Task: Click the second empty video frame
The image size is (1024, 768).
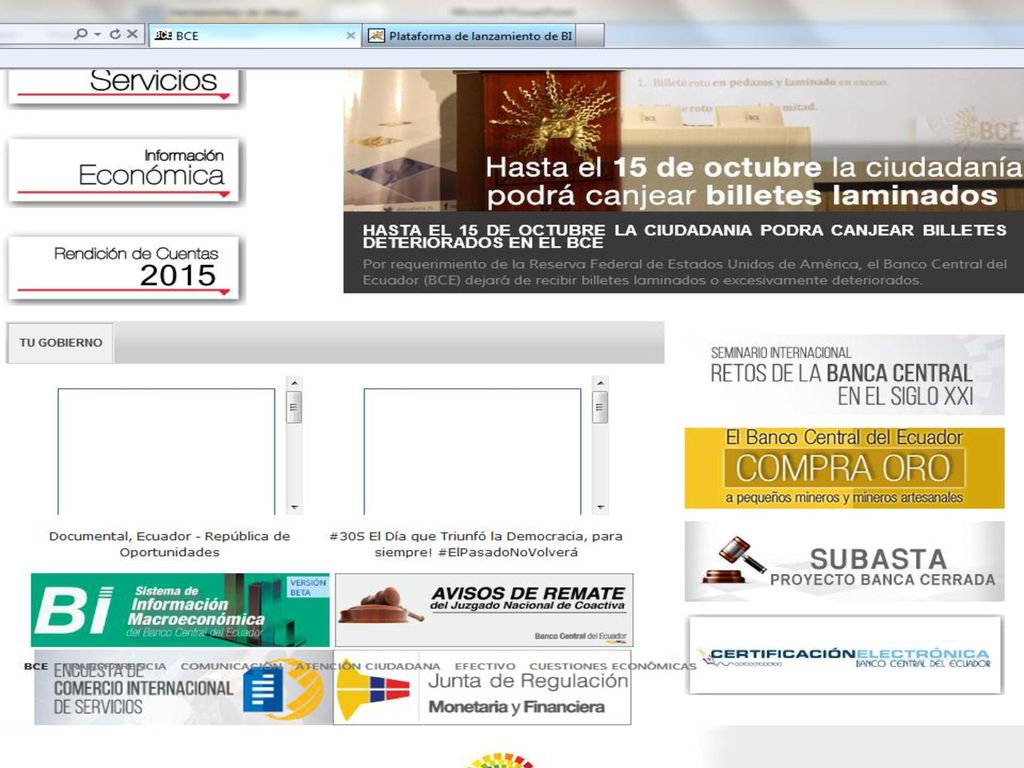Action: point(472,451)
